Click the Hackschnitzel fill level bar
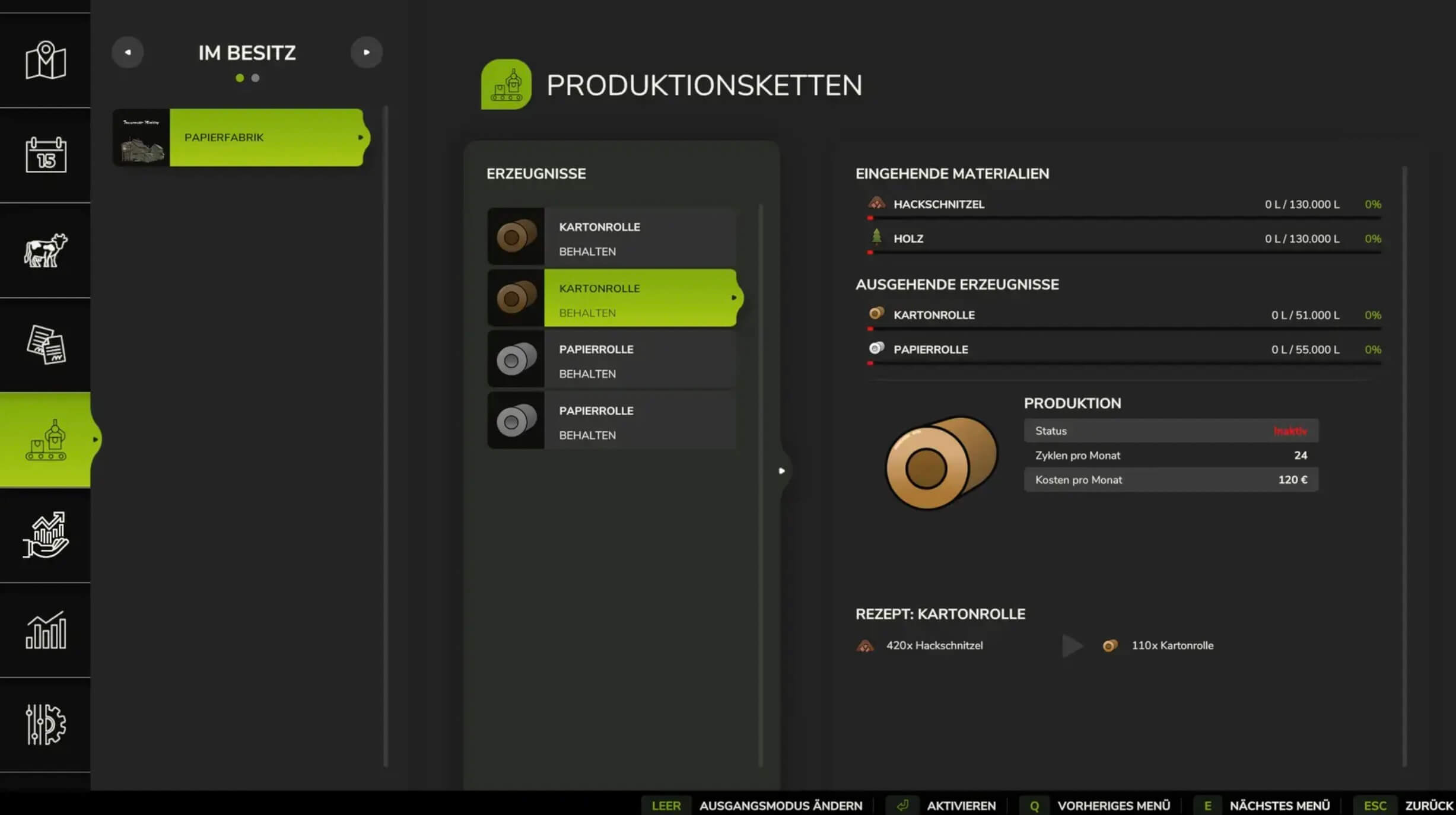Image resolution: width=1456 pixels, height=815 pixels. tap(1124, 218)
